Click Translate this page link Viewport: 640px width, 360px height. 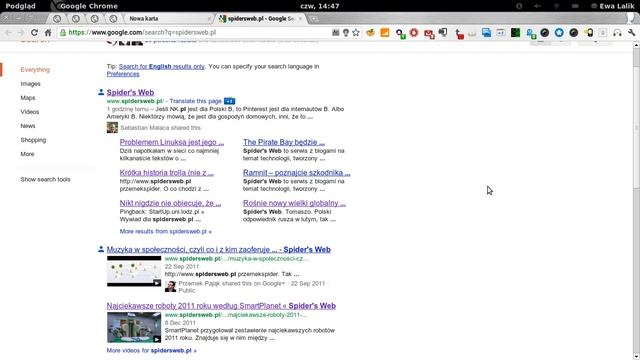(196, 101)
